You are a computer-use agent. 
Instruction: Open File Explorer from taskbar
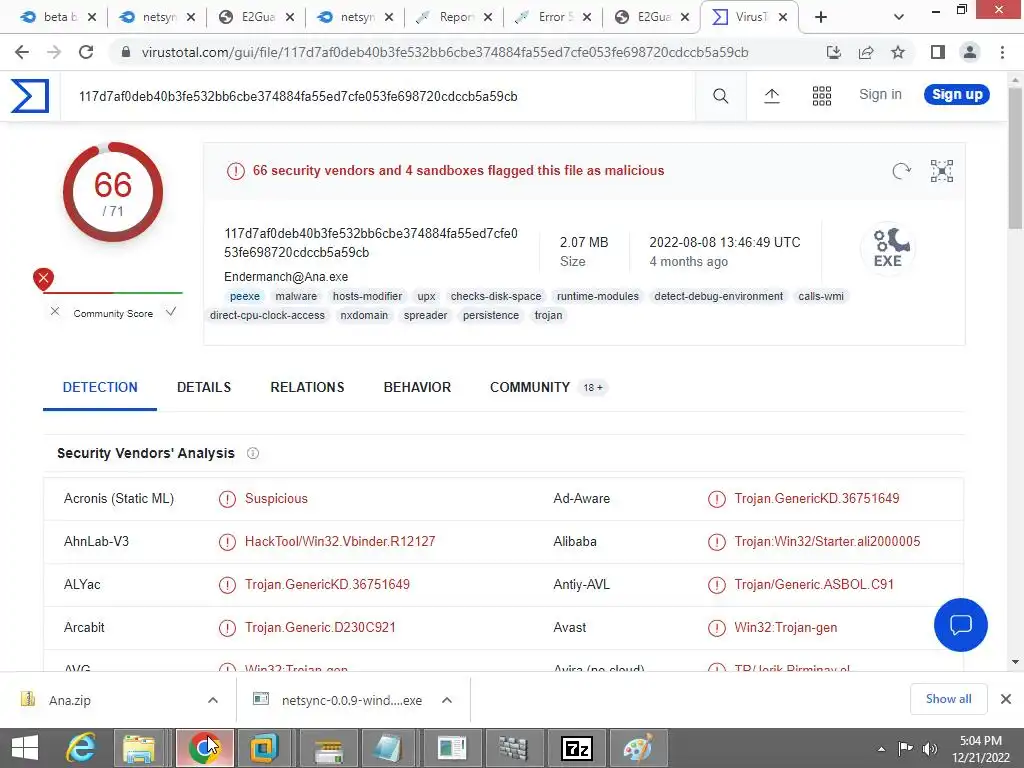tap(139, 748)
